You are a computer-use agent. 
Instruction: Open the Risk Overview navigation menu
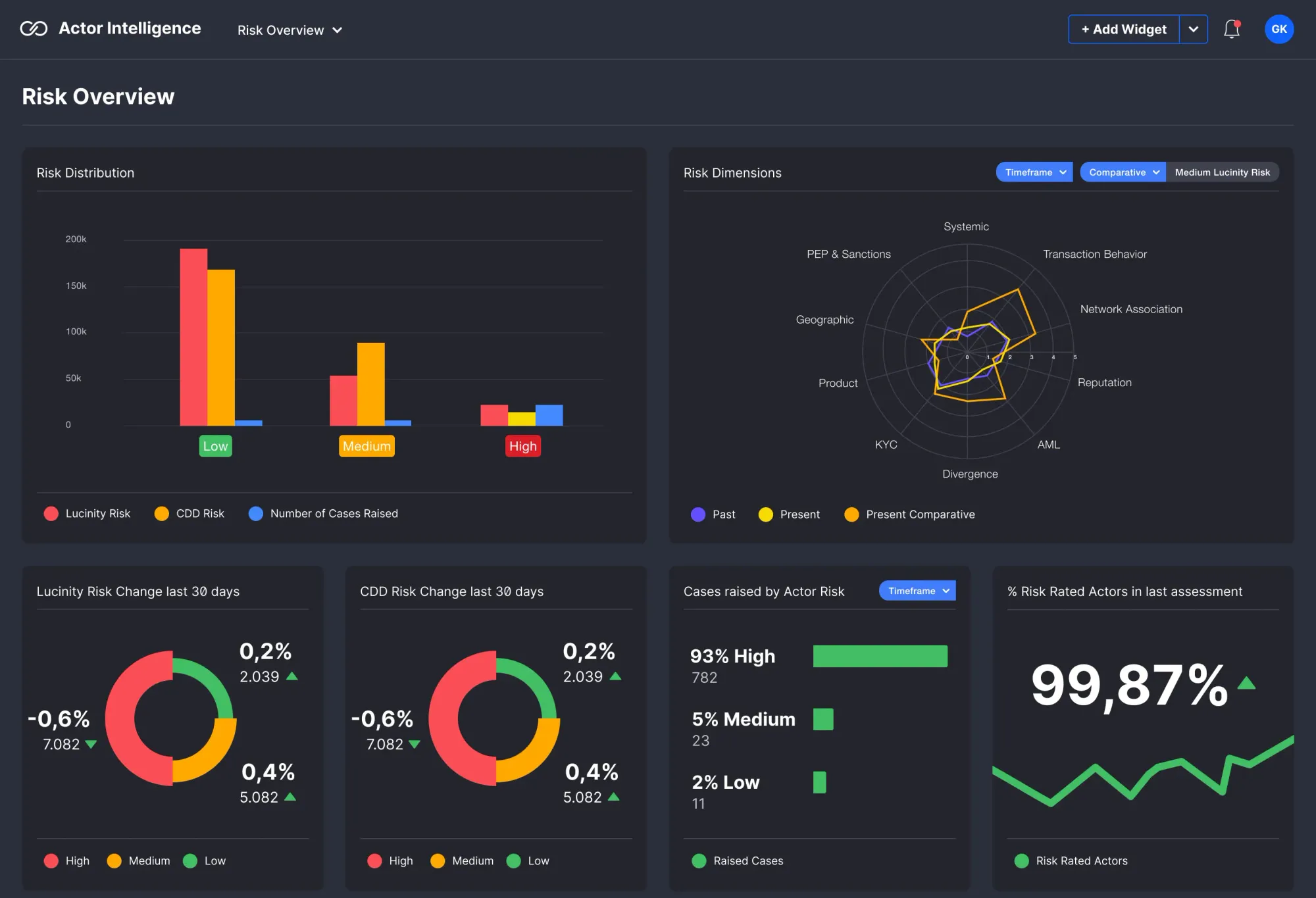pos(290,30)
